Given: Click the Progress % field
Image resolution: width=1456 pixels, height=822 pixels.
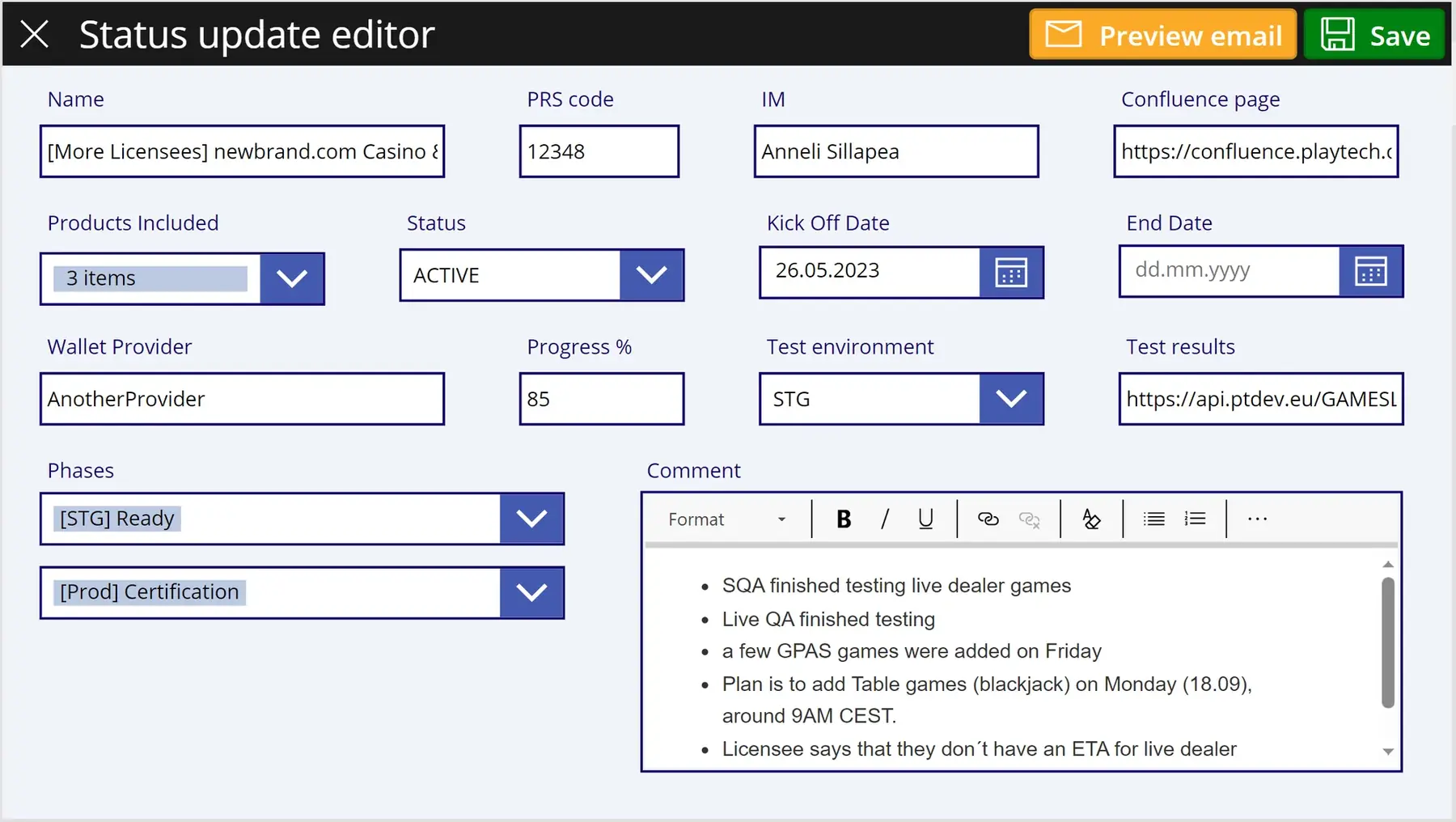Looking at the screenshot, I should point(602,399).
